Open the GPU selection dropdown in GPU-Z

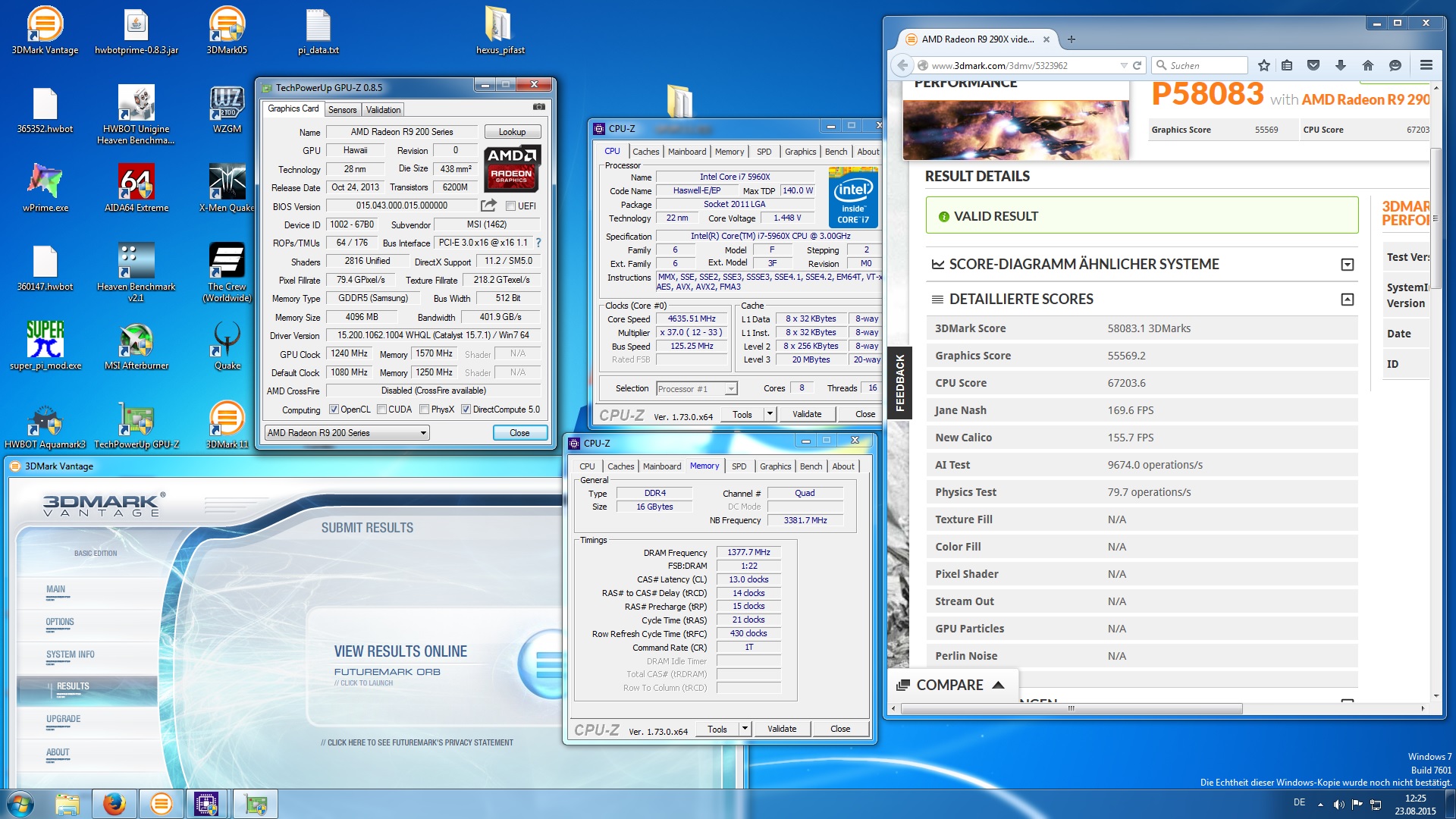(x=347, y=433)
